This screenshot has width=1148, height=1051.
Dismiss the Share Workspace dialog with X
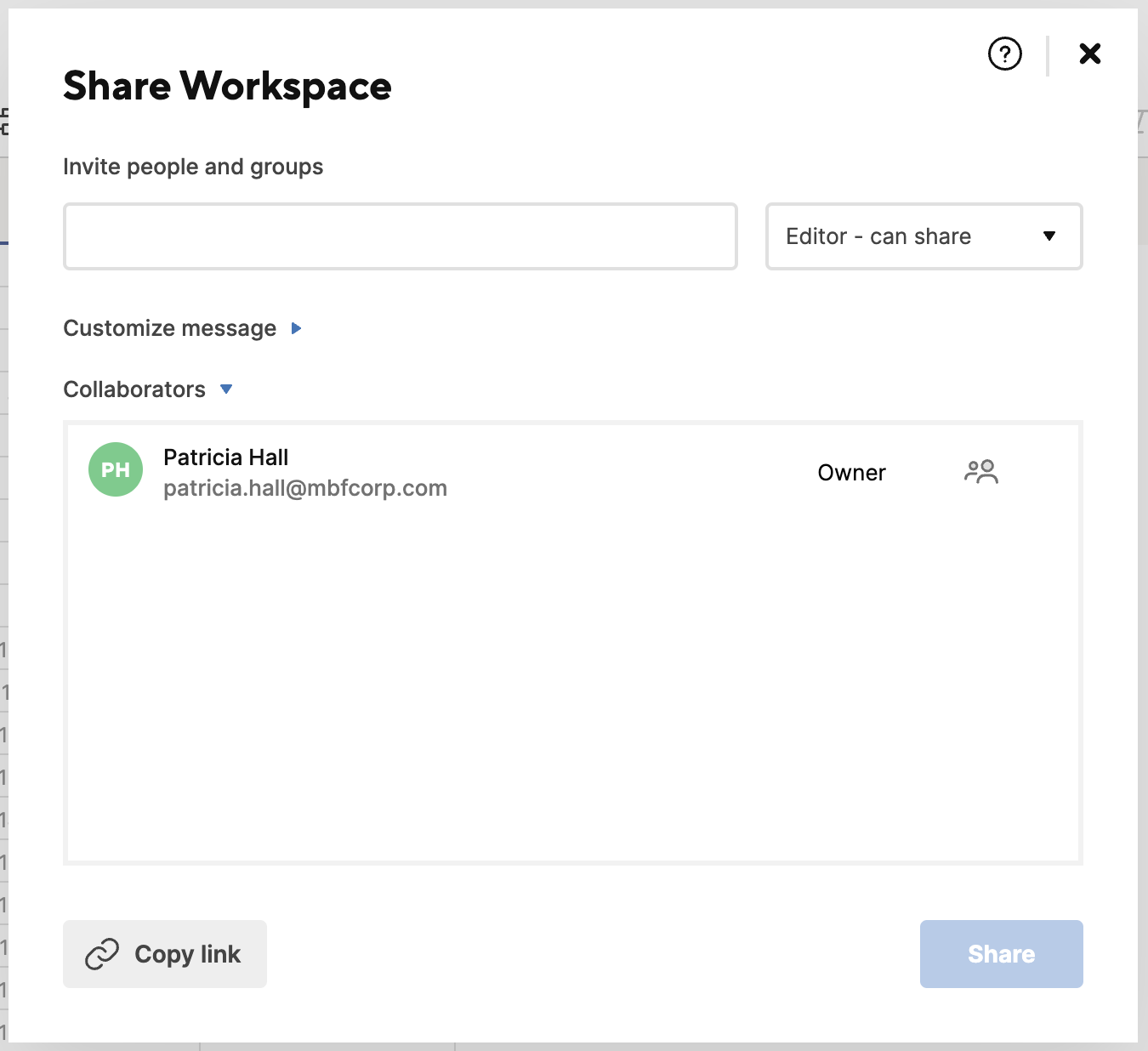pyautogui.click(x=1089, y=54)
